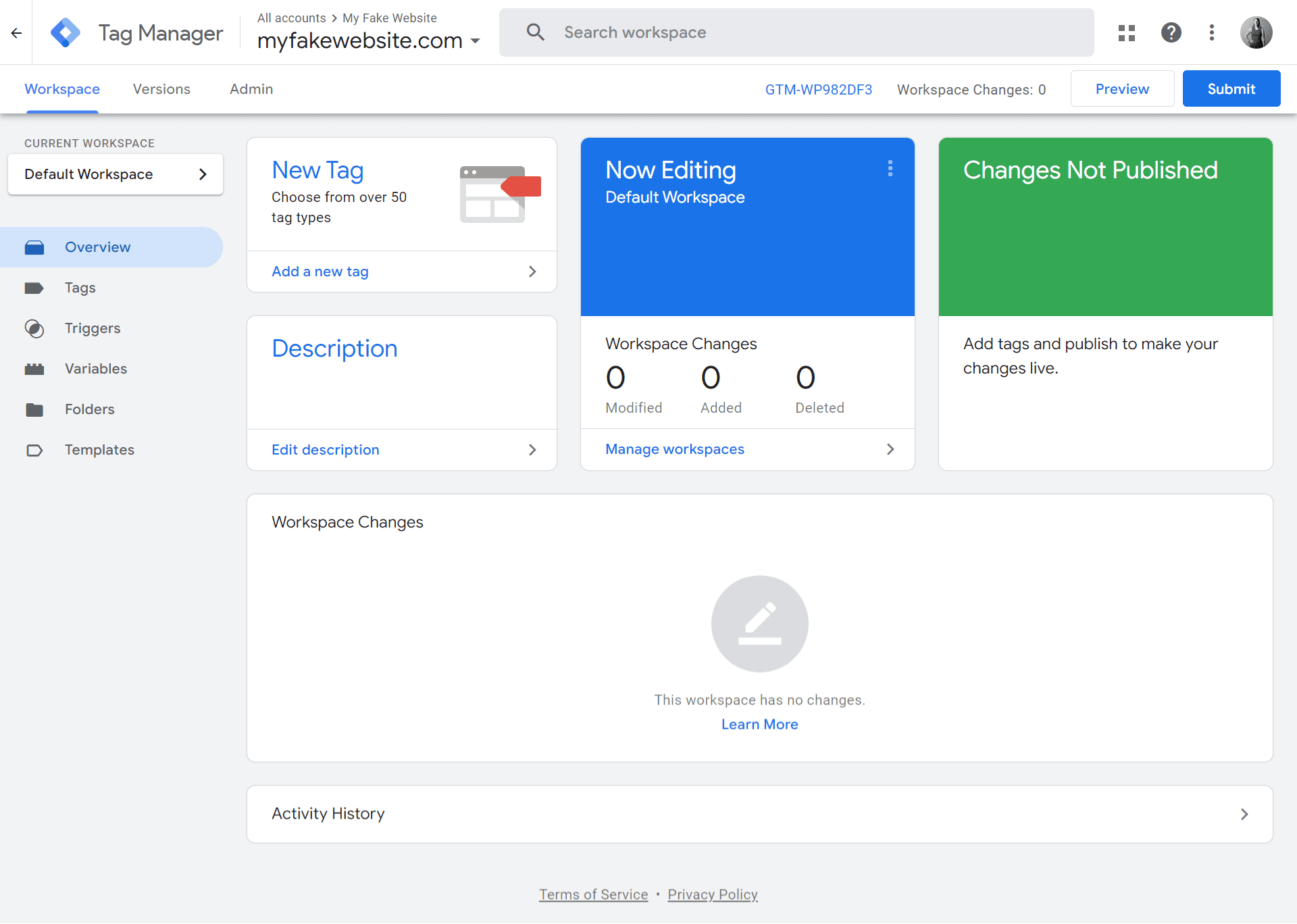
Task: Click the Preview button
Action: [1121, 89]
